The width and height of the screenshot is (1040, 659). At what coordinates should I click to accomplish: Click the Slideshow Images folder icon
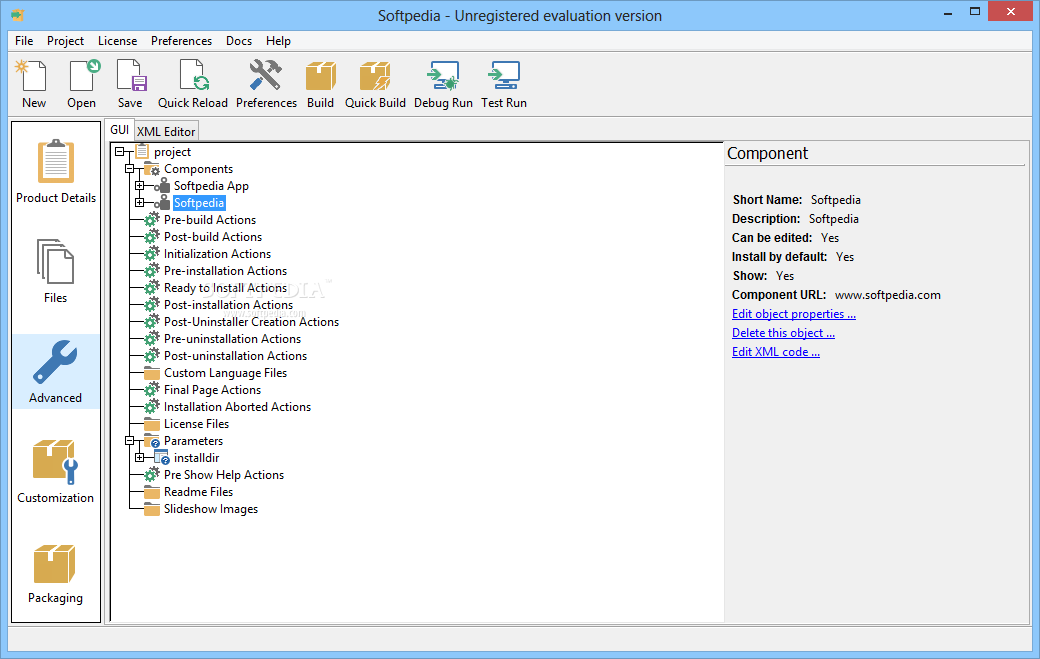point(152,509)
